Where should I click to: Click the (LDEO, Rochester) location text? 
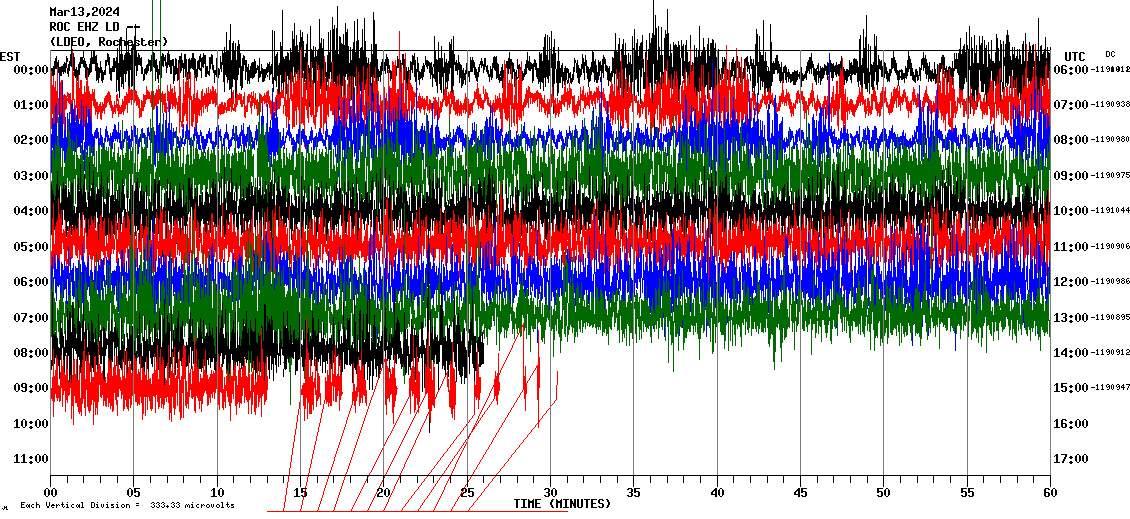click(108, 41)
